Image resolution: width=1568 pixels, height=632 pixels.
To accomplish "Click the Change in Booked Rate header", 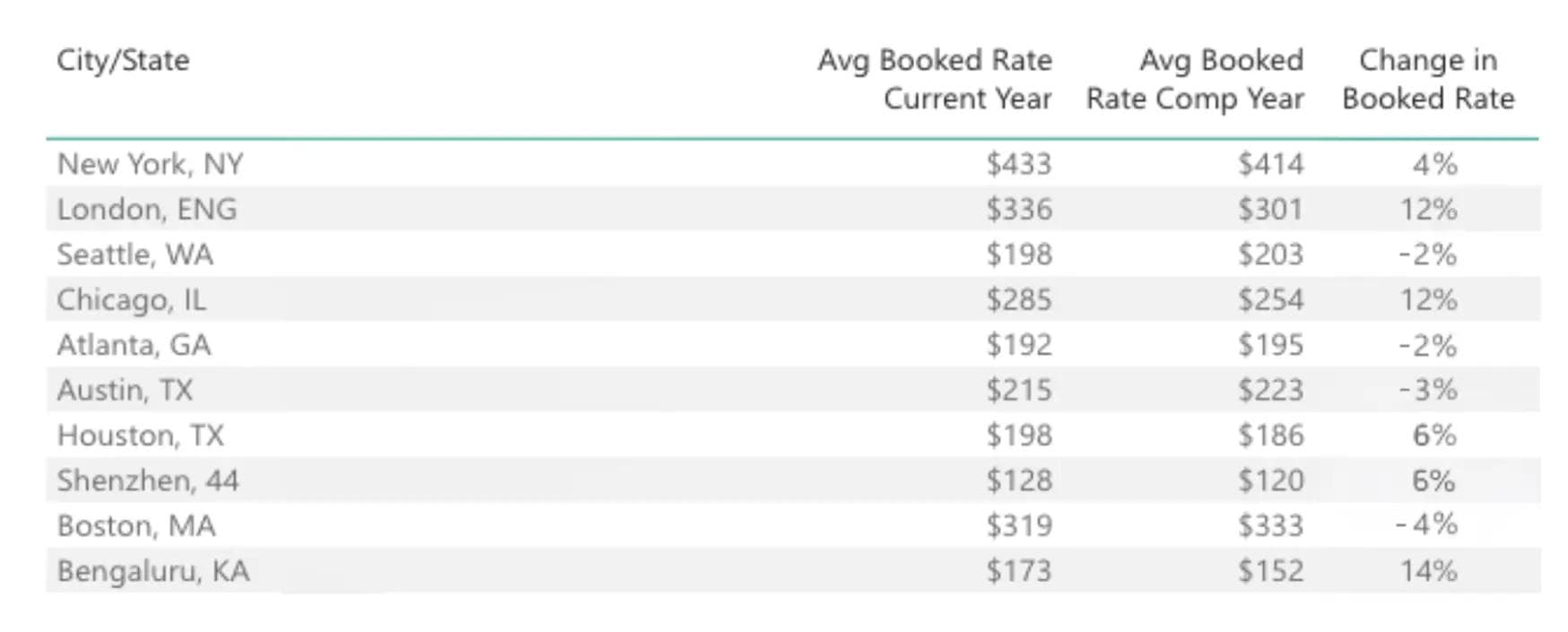I will (x=1428, y=79).
